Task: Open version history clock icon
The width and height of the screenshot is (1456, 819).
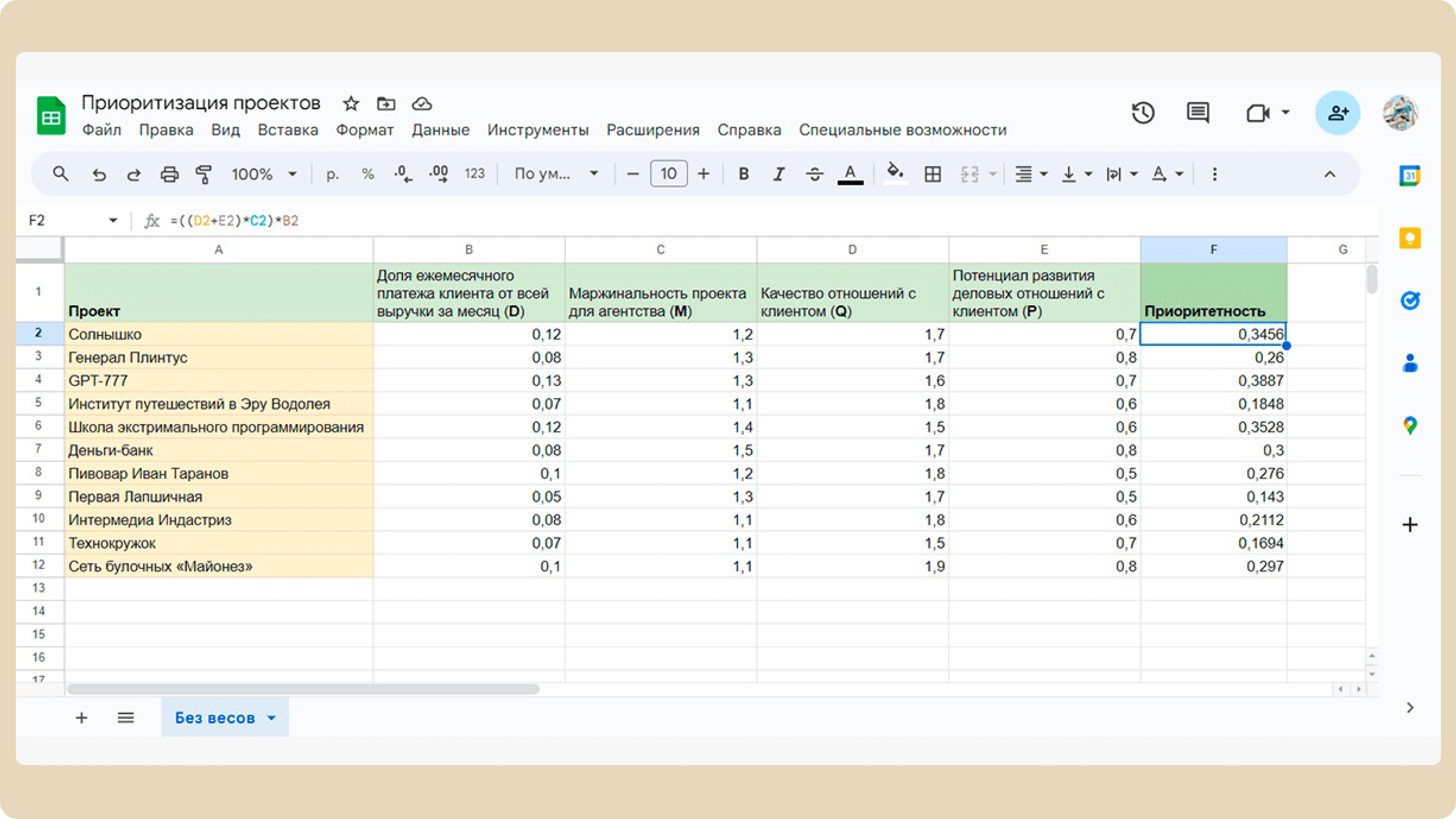Action: click(x=1143, y=113)
